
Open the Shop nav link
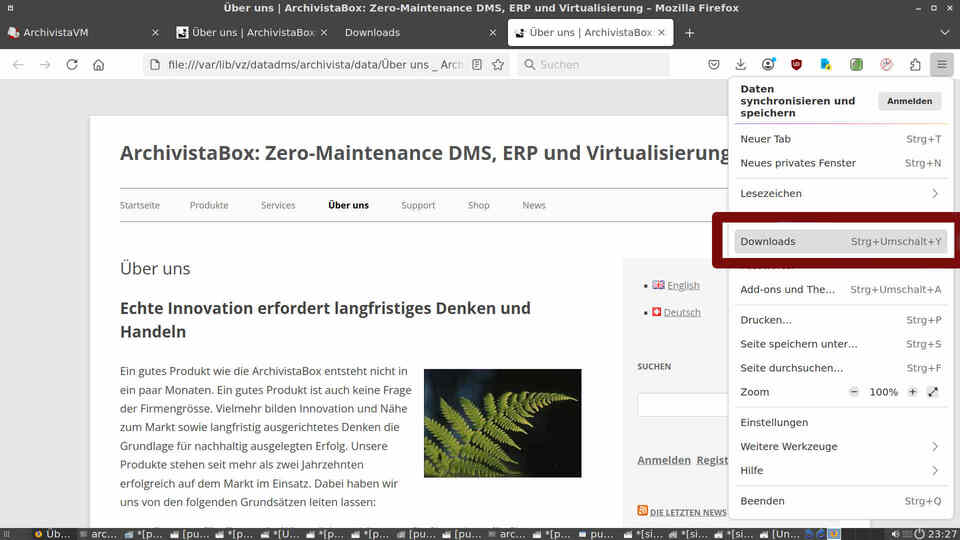[479, 205]
